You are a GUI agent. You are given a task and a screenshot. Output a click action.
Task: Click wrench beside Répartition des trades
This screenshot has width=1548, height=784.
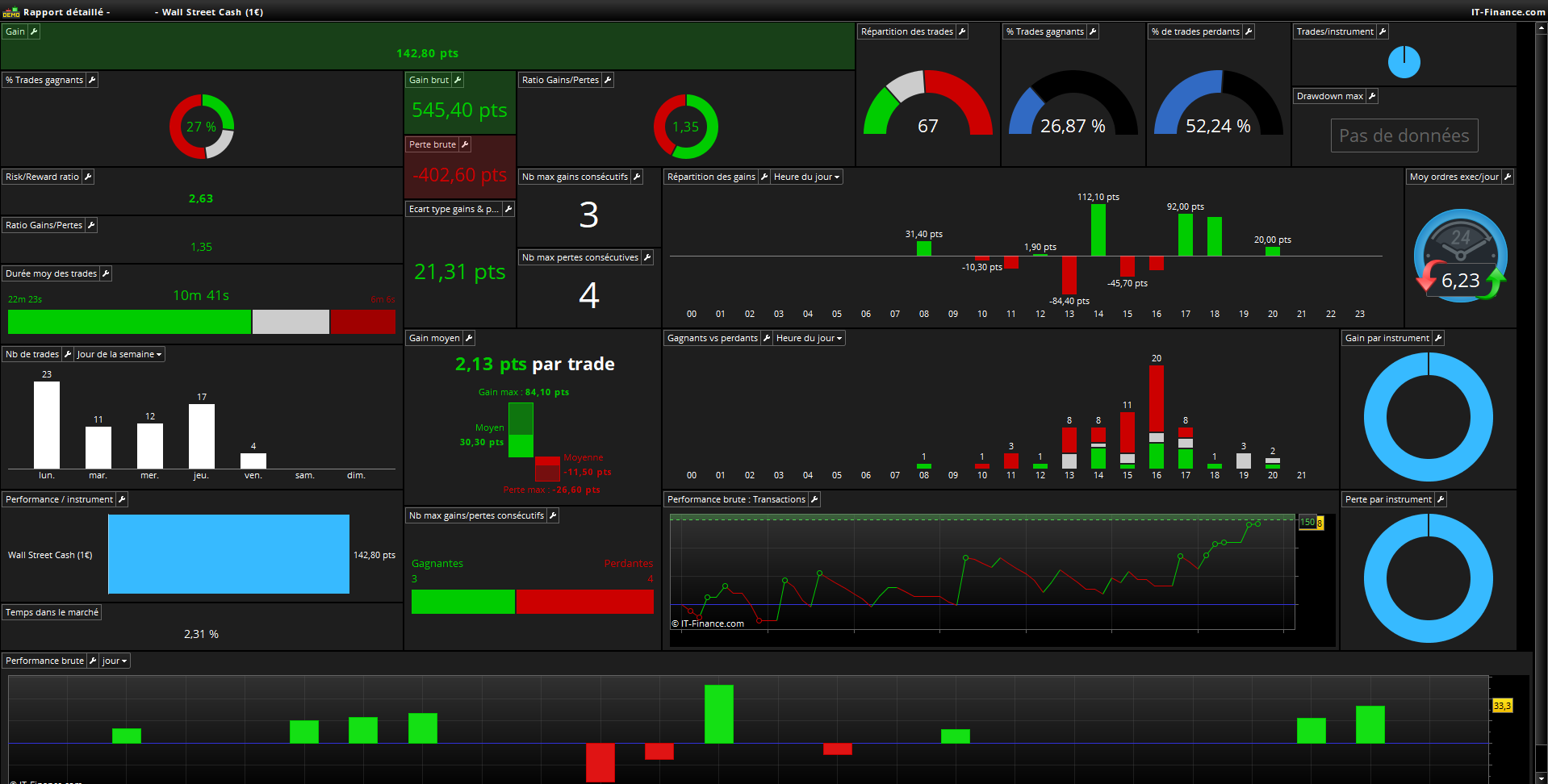coord(962,31)
